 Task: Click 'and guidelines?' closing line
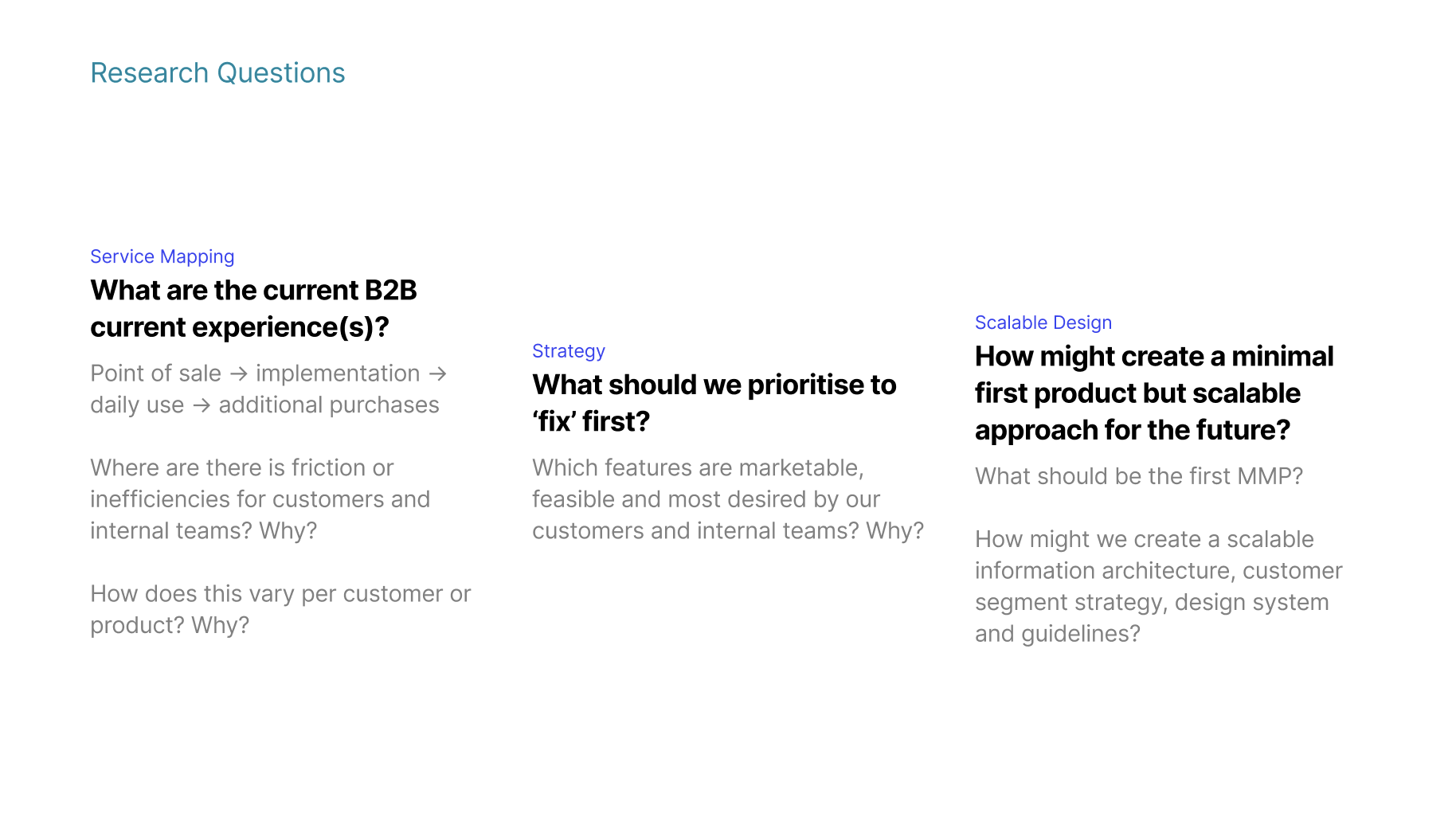coord(1058,634)
